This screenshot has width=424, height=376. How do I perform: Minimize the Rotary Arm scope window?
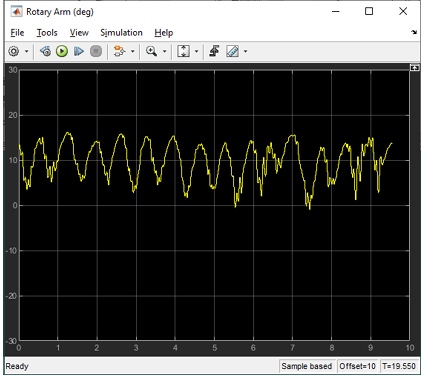point(336,11)
